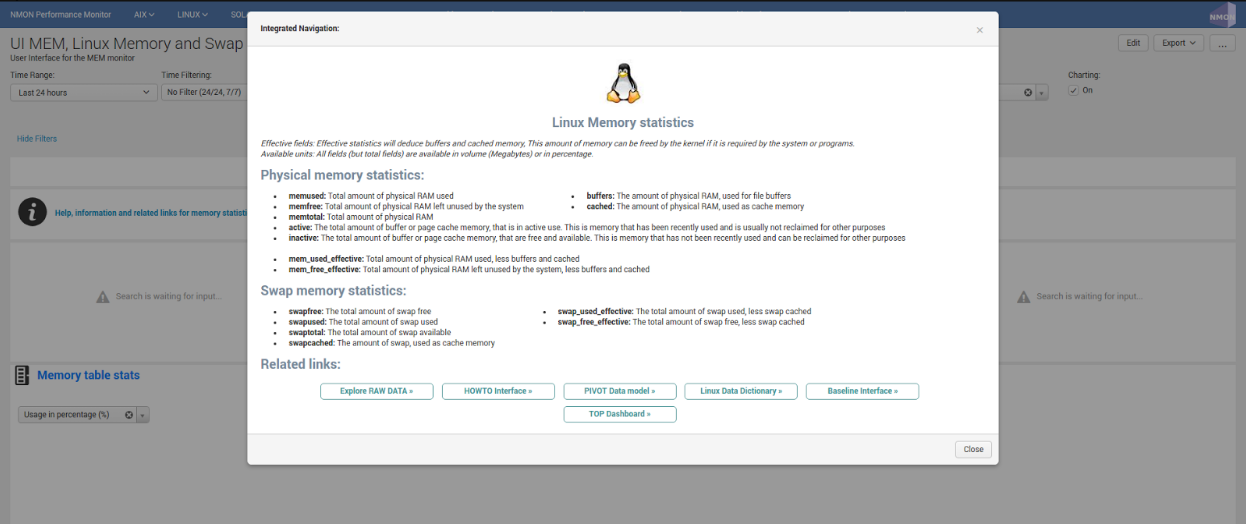Screen dimensions: 1246x524
Task: Click the ellipsis more actions button
Action: (1222, 43)
